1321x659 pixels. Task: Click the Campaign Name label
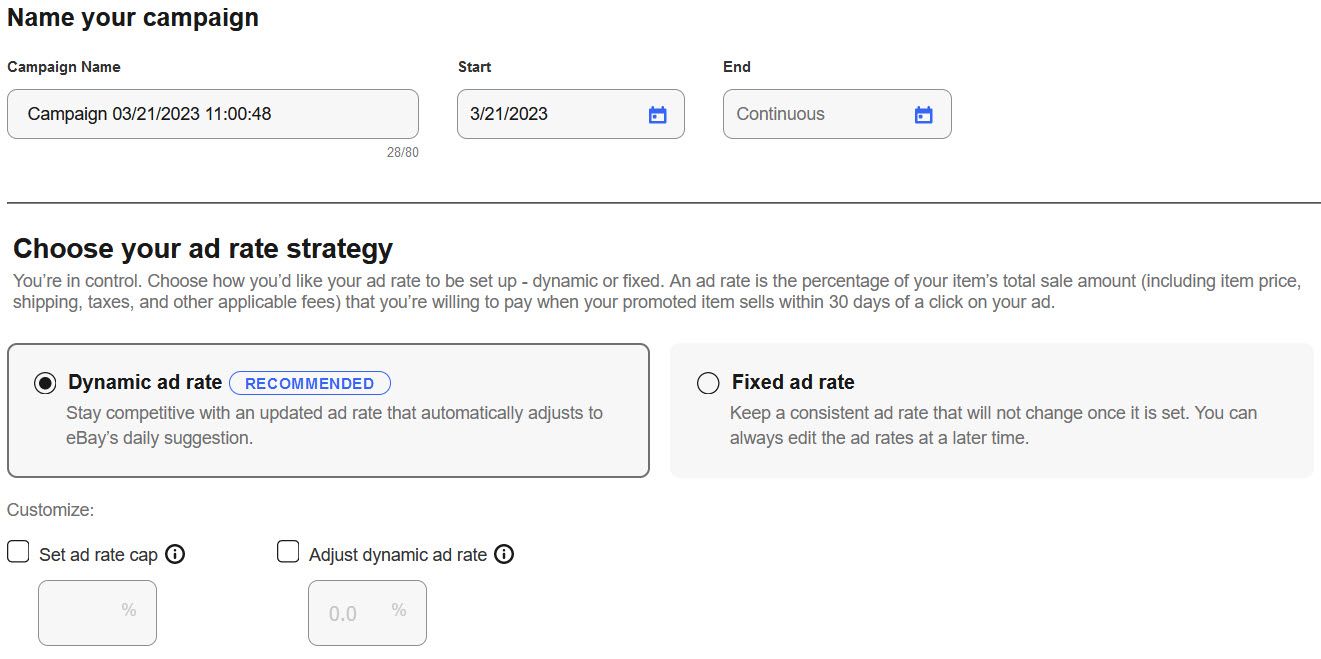pos(64,67)
